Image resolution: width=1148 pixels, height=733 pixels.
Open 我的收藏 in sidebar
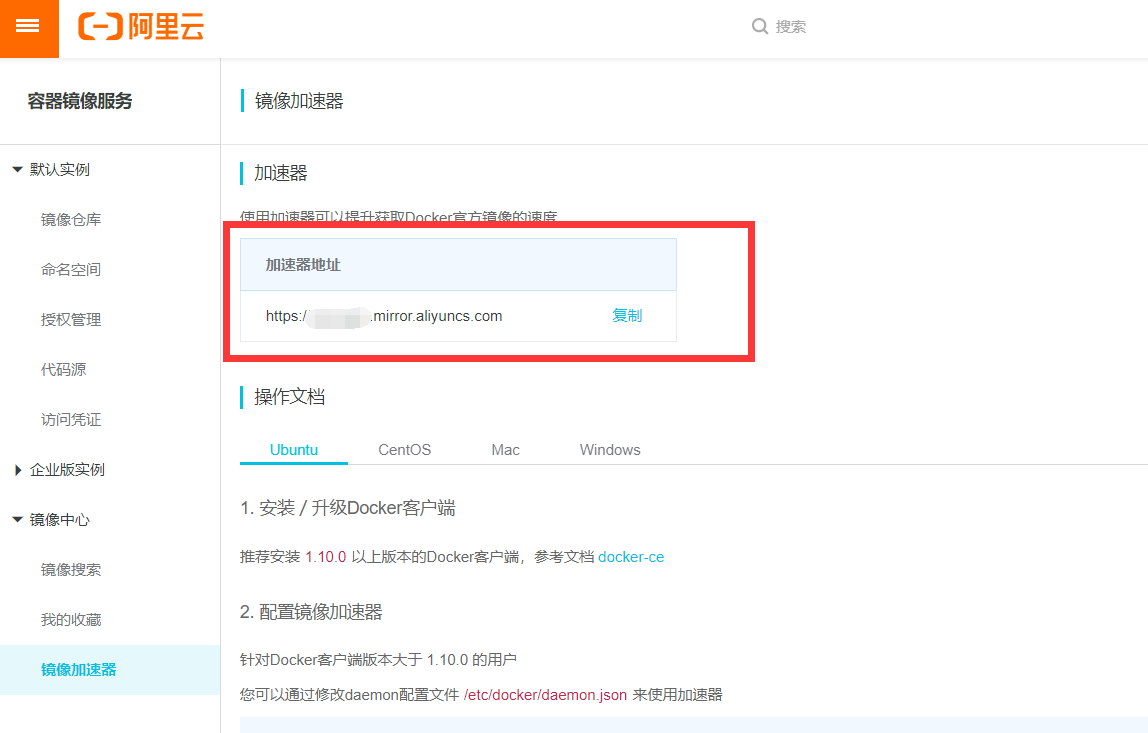(71, 619)
